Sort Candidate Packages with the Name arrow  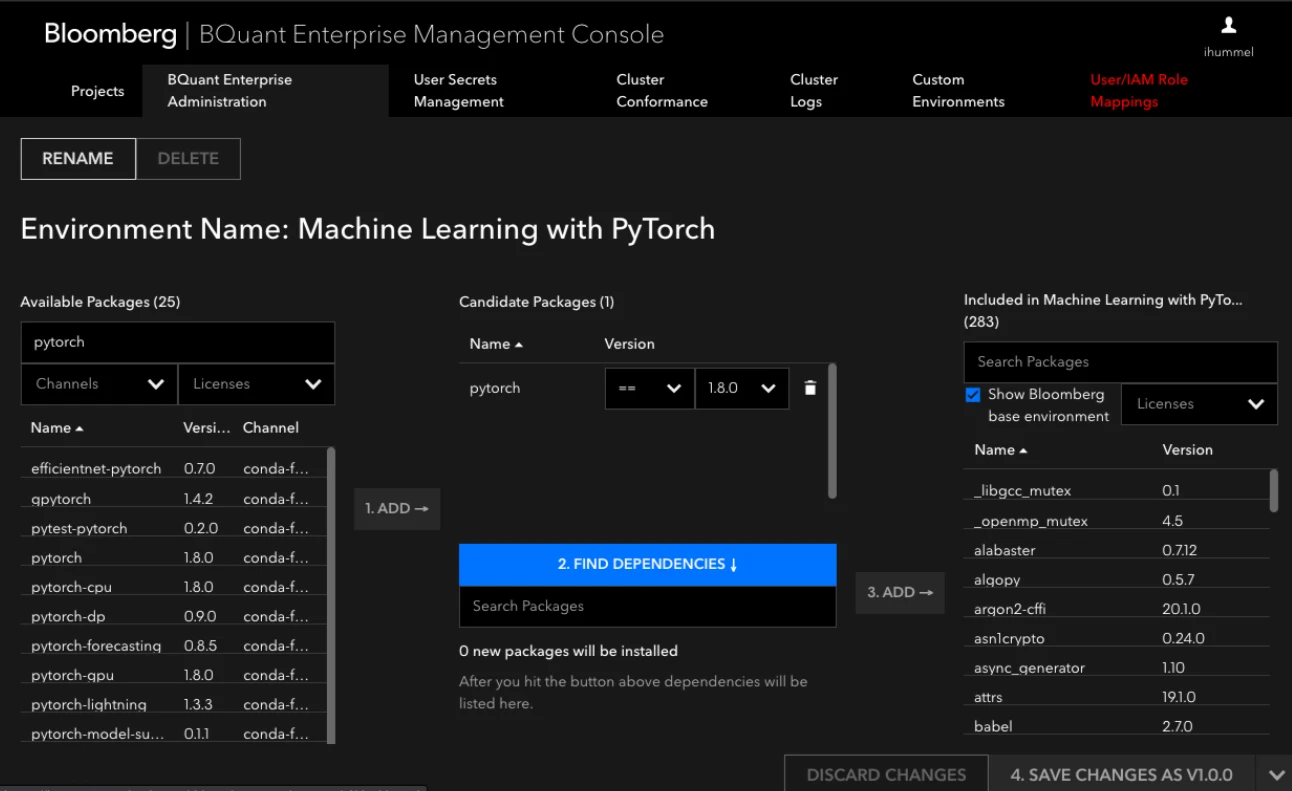coord(518,343)
